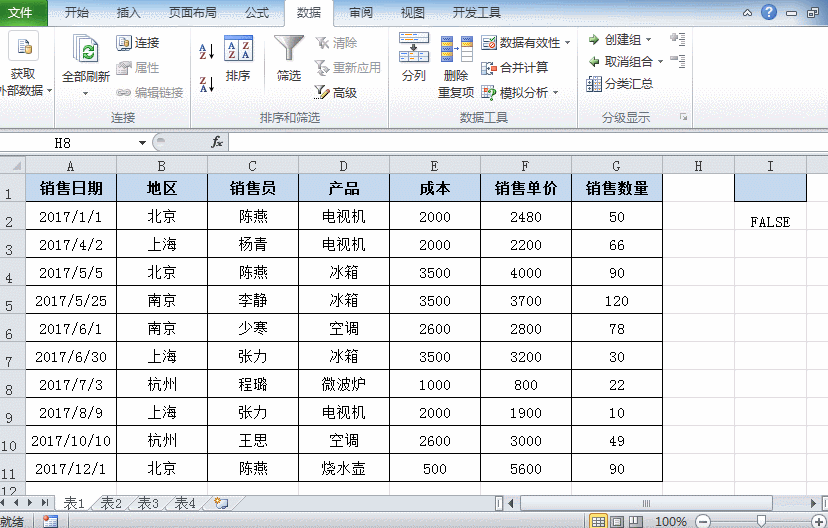
Task: Click the 获取外部数据 icon
Action: pyautogui.click(x=23, y=48)
